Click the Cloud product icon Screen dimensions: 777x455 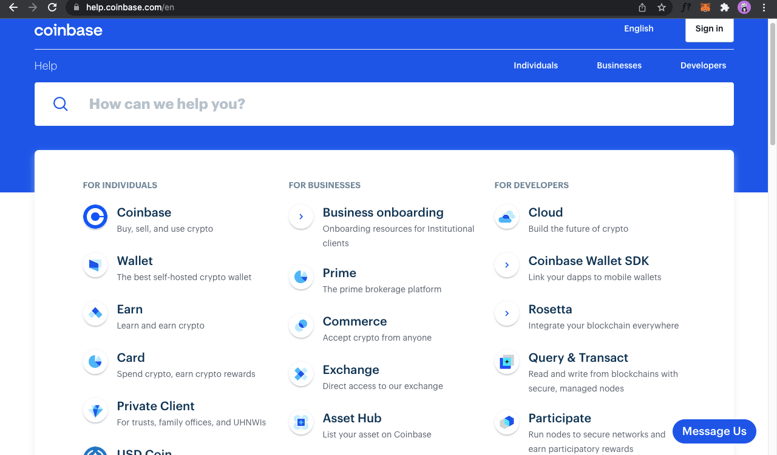[506, 217]
